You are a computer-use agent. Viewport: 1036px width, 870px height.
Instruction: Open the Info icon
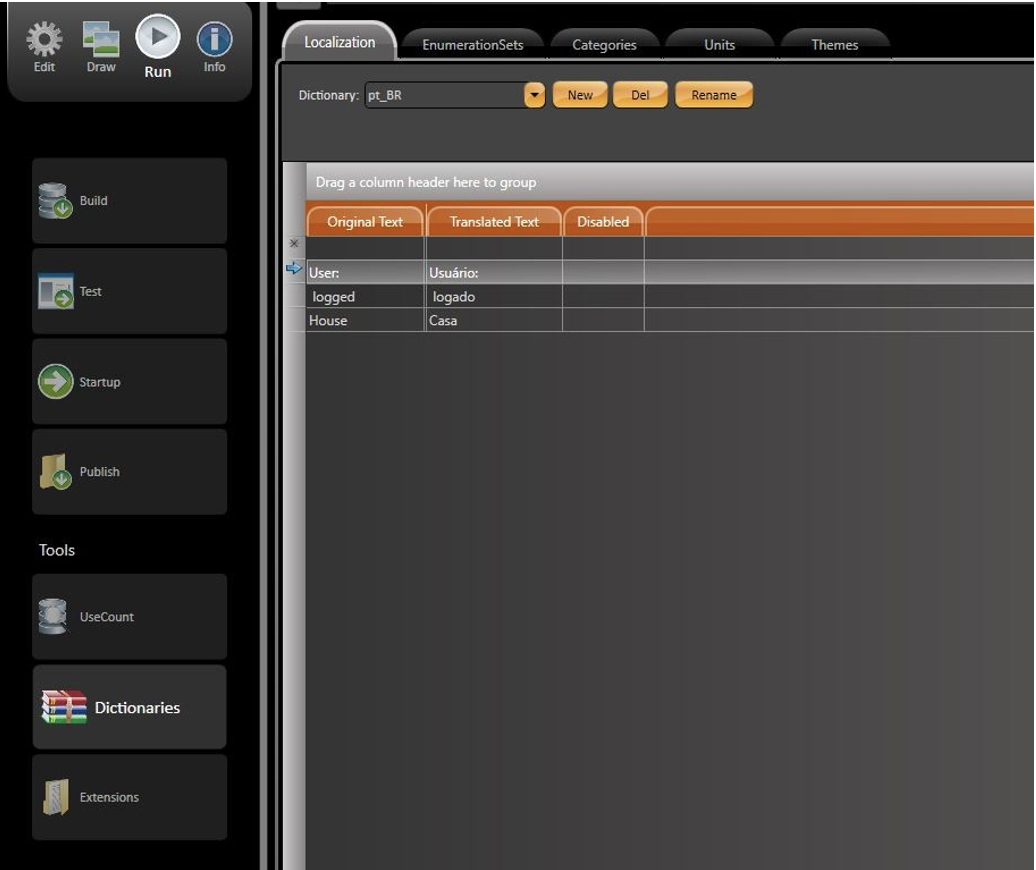coord(214,41)
